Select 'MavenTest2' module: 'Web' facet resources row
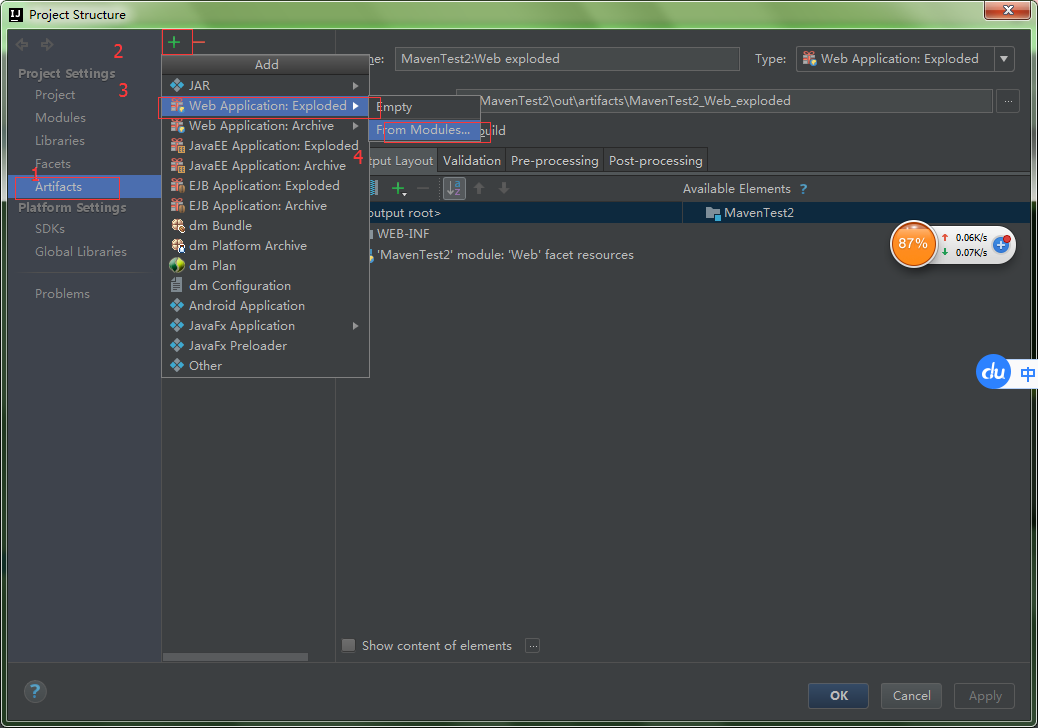 pyautogui.click(x=524, y=255)
